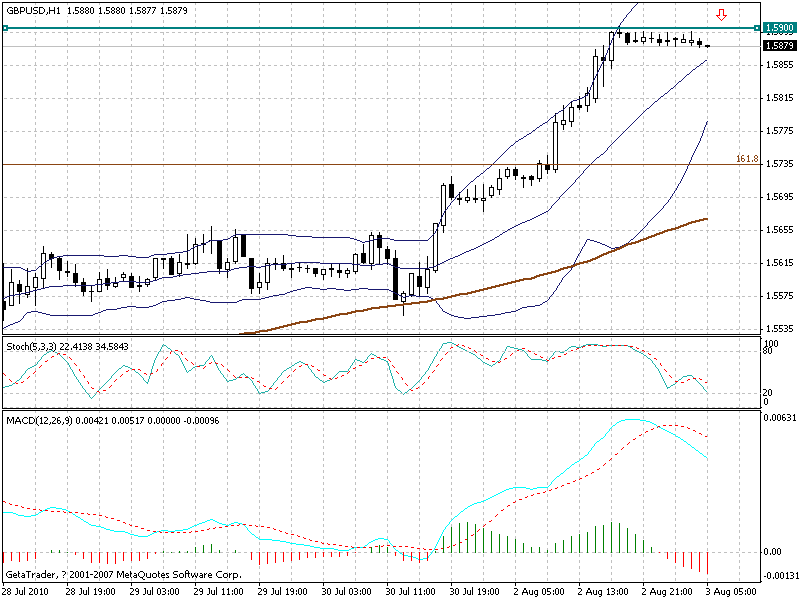
Task: Click the 2 Aug 13:00 time label
Action: pyautogui.click(x=603, y=592)
